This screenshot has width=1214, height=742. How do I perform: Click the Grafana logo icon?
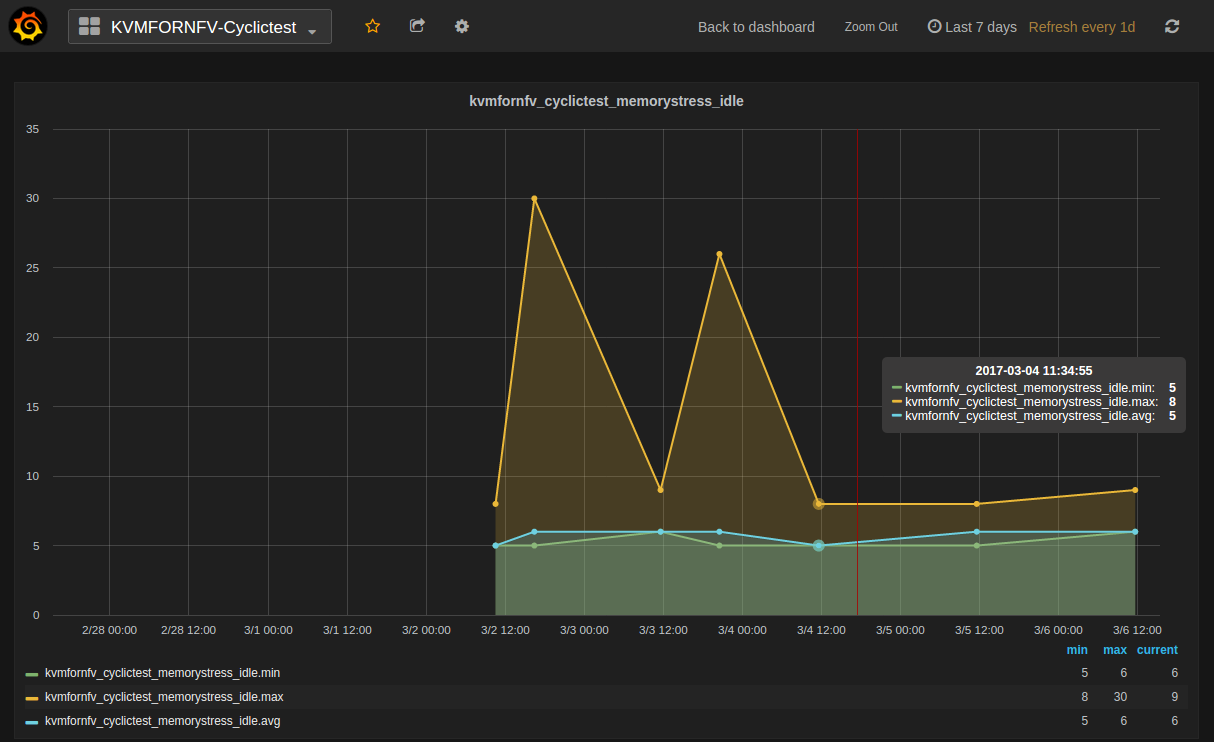(x=28, y=27)
